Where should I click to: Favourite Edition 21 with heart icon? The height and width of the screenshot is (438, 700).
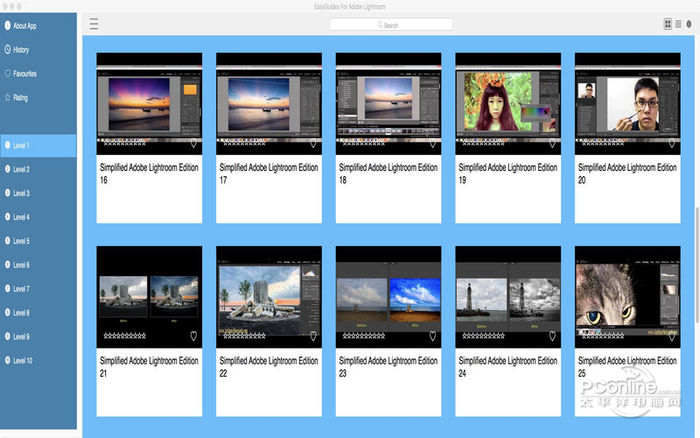coord(193,336)
